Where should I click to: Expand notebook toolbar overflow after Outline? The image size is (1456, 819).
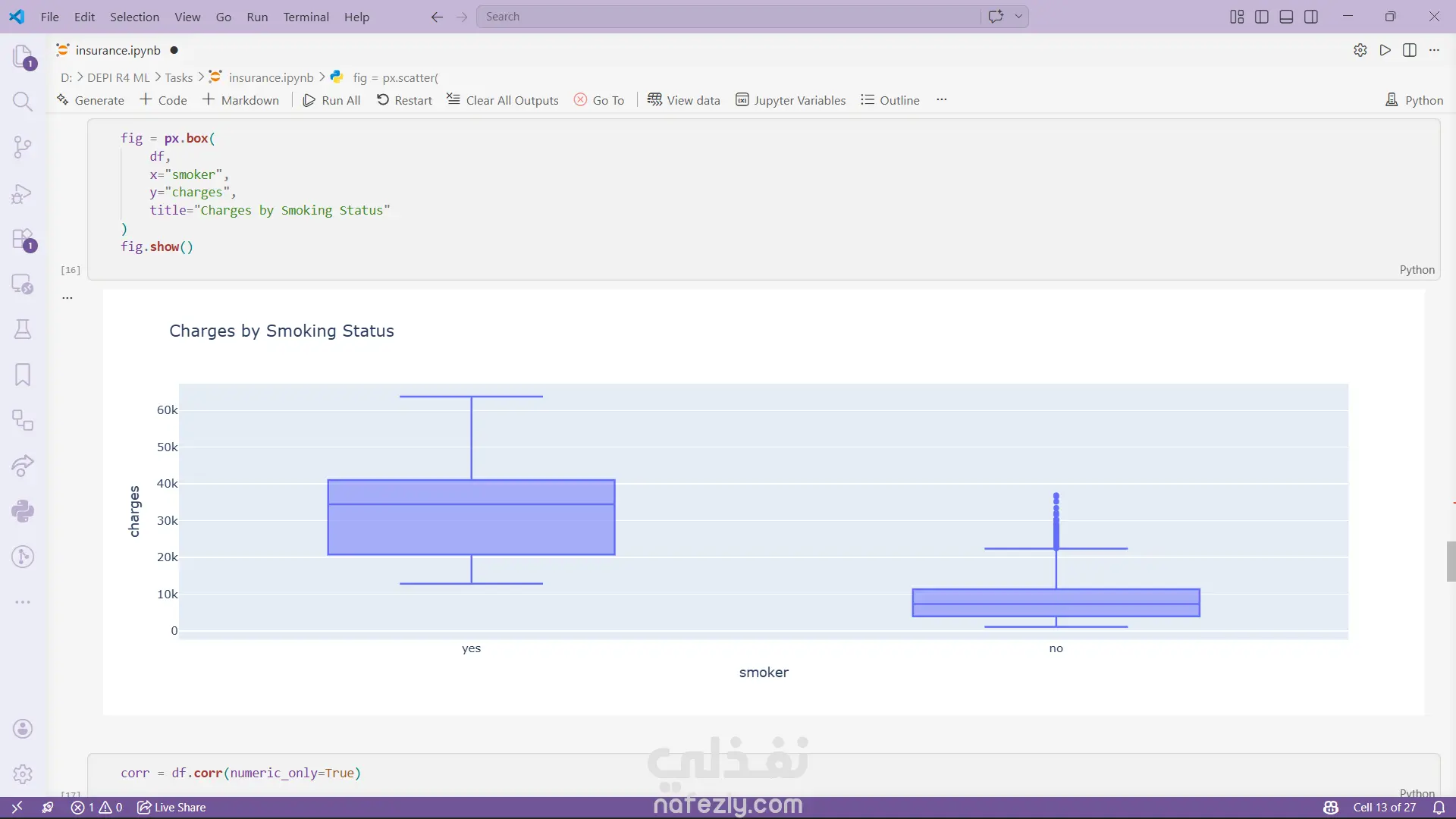[941, 100]
